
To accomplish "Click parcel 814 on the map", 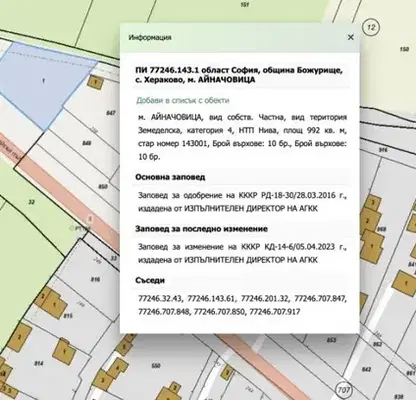I will pos(39,363).
